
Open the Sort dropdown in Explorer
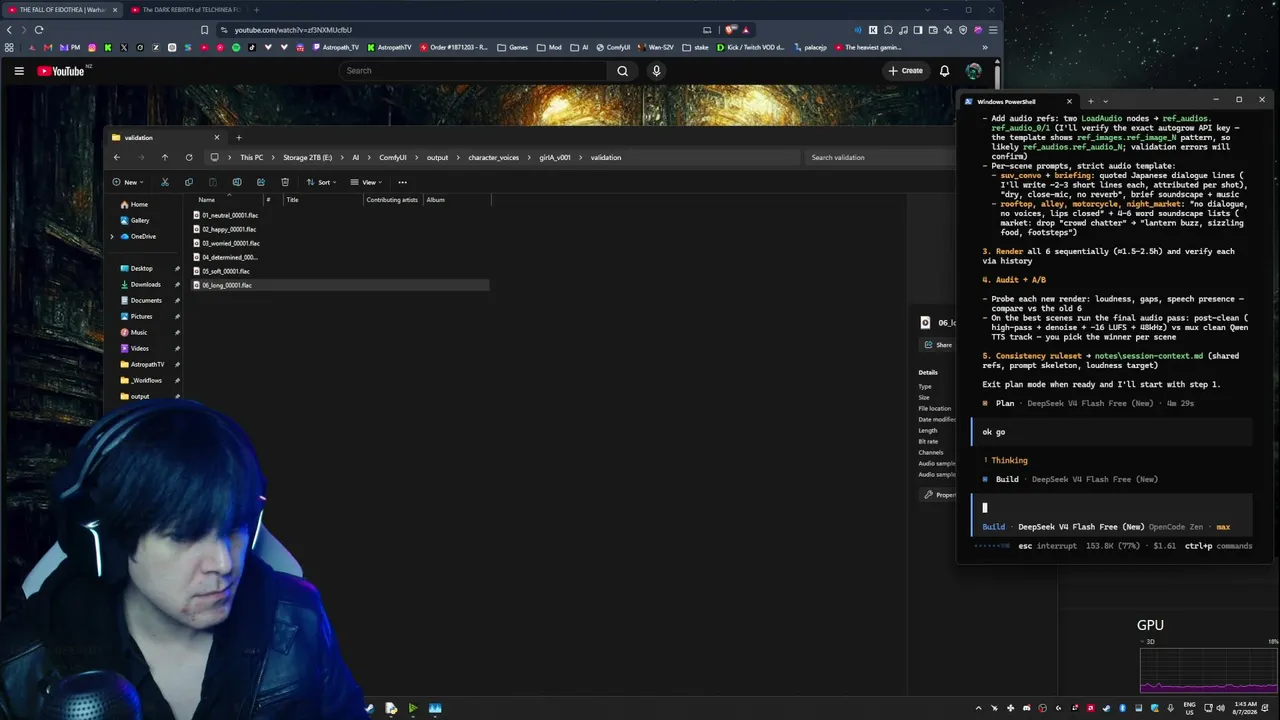pyautogui.click(x=321, y=182)
